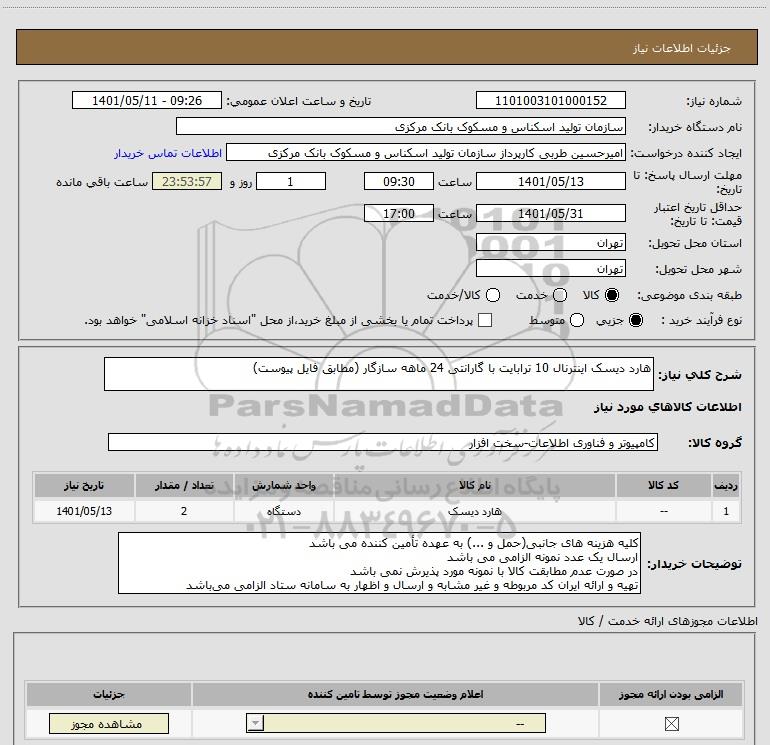
Task: Click announcement date field 1401/05/11 - 09:26
Action: [147, 100]
